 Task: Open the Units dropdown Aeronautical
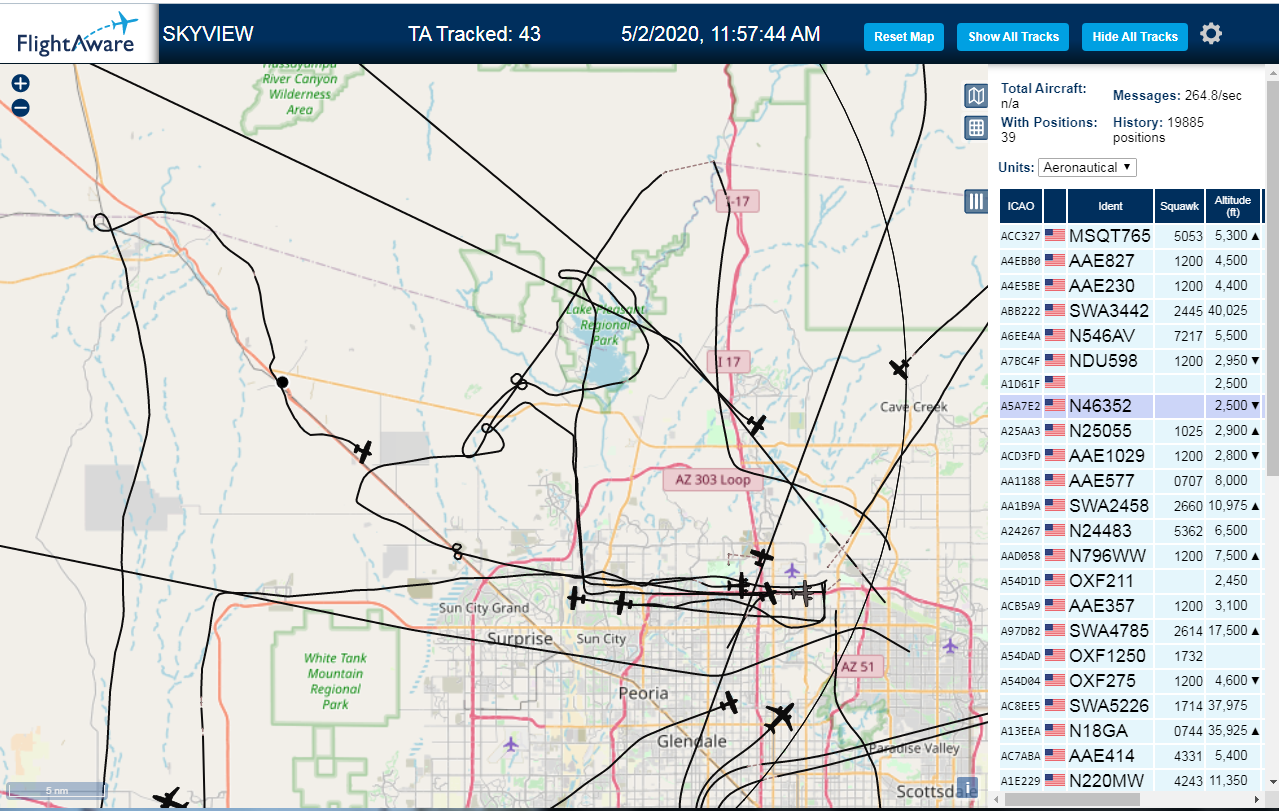point(1087,167)
